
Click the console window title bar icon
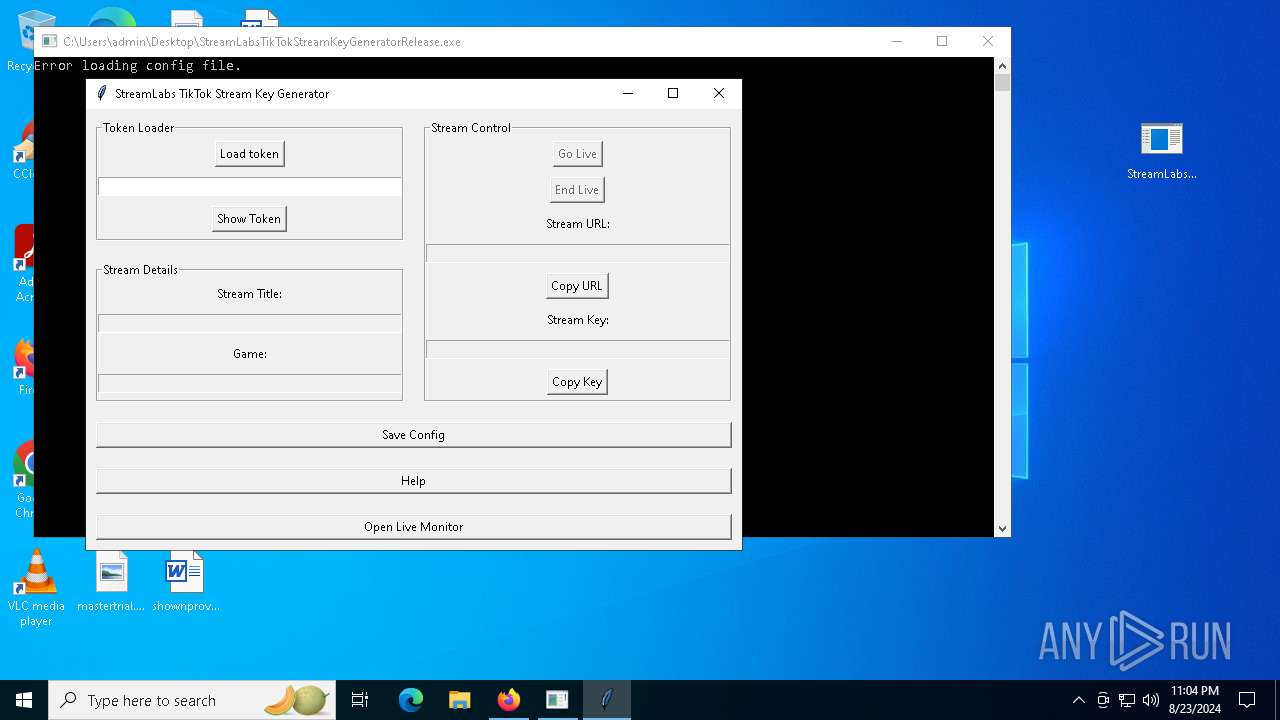tap(49, 42)
